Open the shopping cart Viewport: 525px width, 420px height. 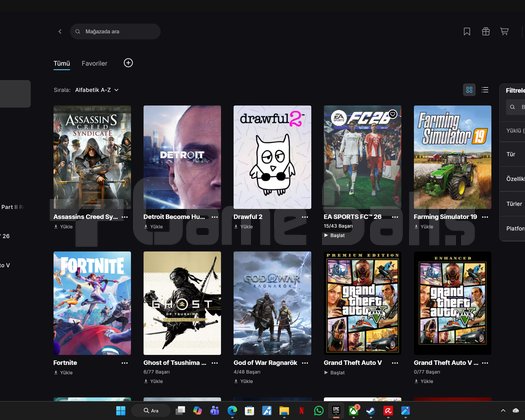504,31
